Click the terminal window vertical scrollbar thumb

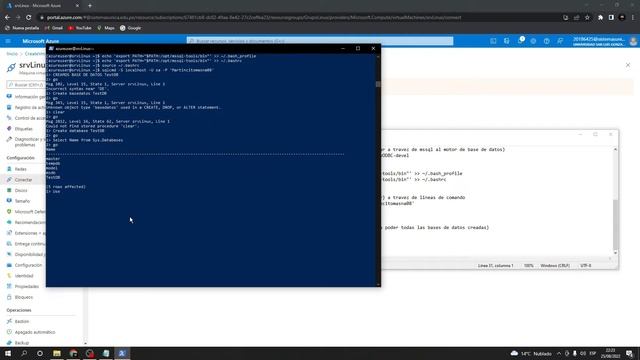point(378,84)
